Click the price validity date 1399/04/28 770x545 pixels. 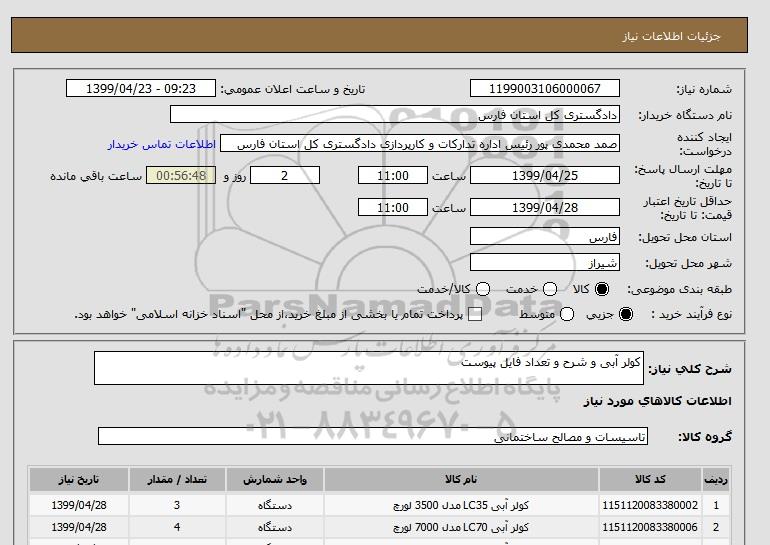545,207
